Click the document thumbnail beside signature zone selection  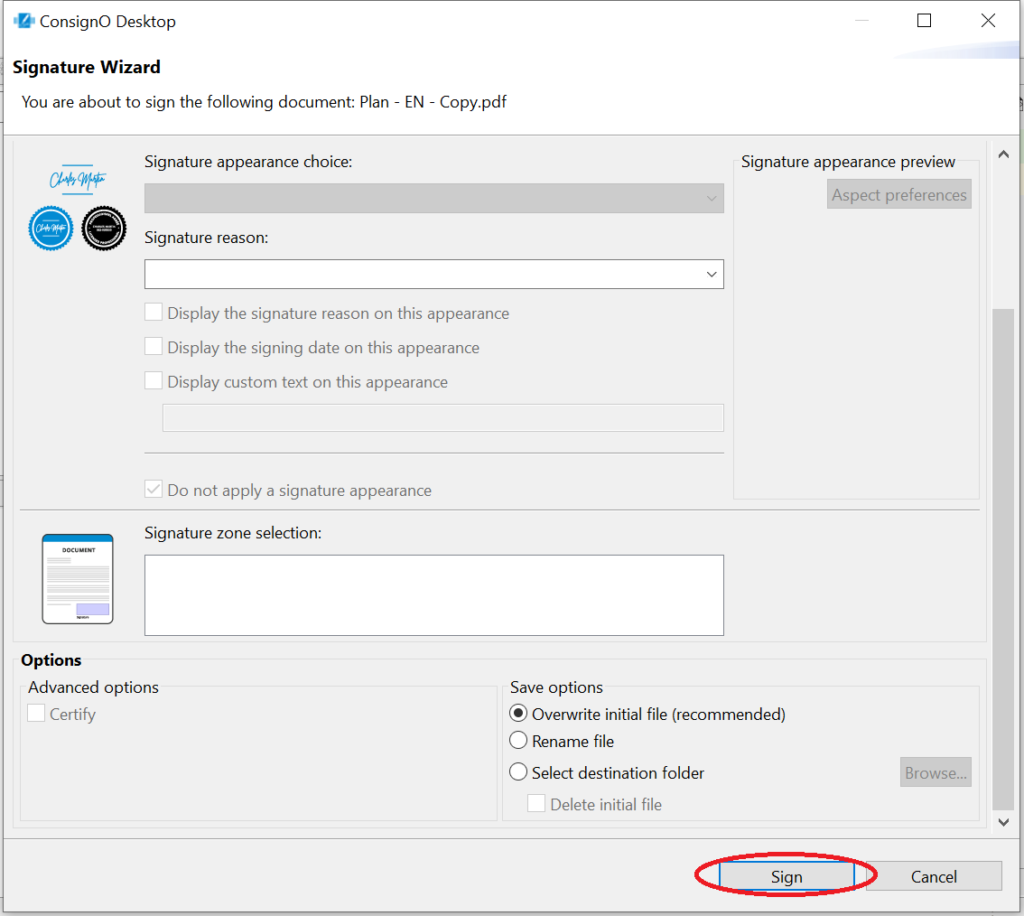pos(76,577)
